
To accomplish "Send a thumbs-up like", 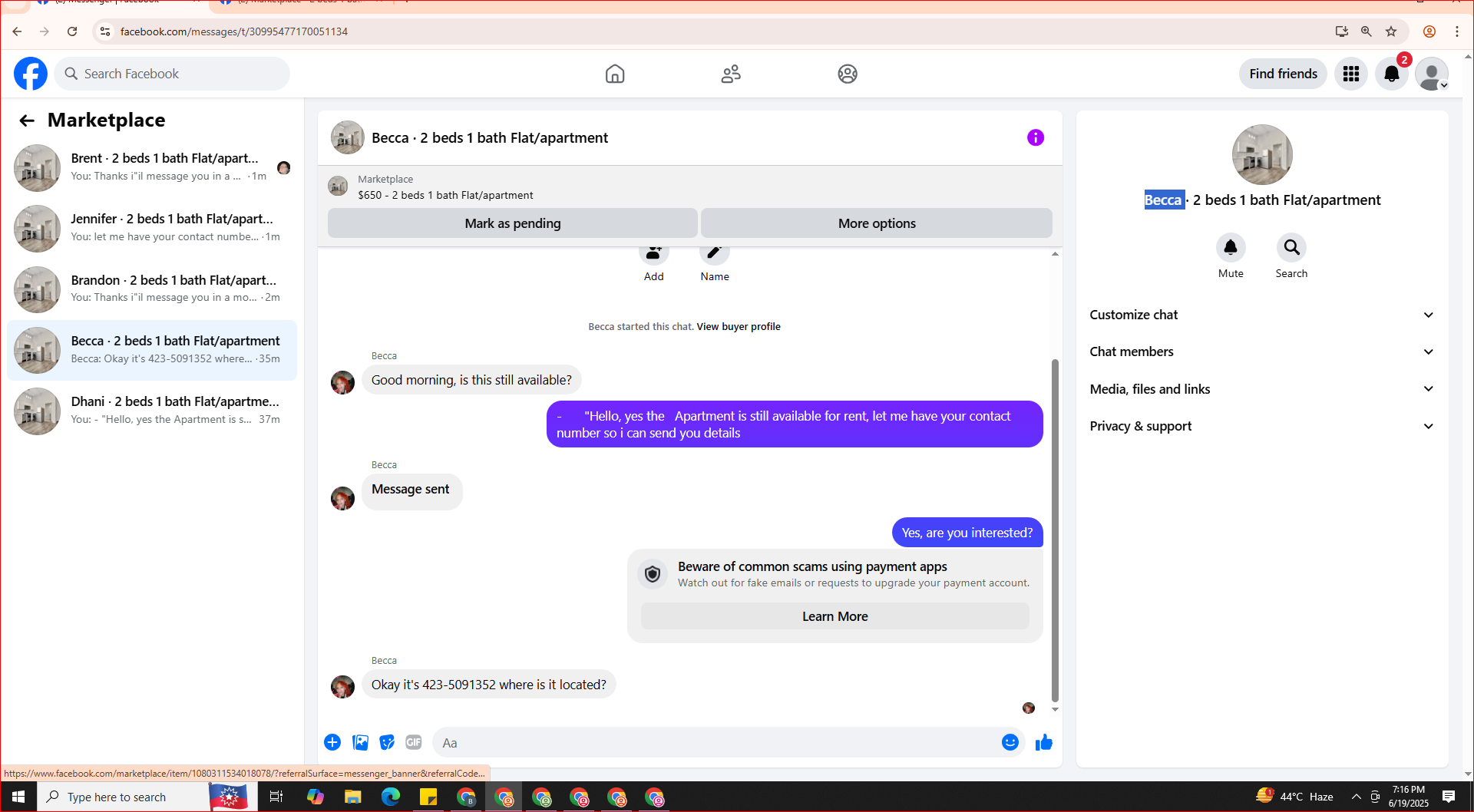I will tap(1044, 742).
